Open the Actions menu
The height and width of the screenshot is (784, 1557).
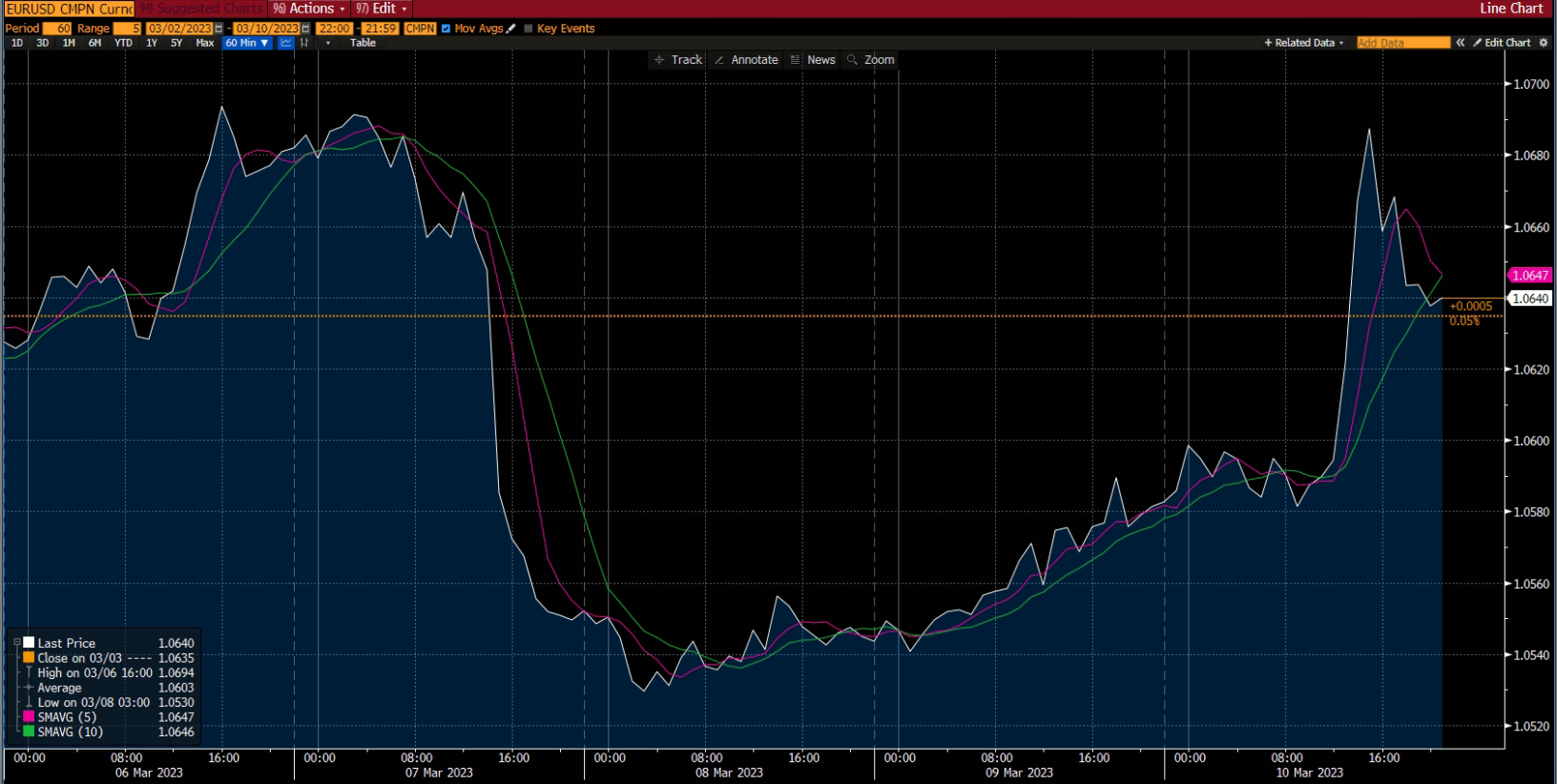(x=309, y=9)
